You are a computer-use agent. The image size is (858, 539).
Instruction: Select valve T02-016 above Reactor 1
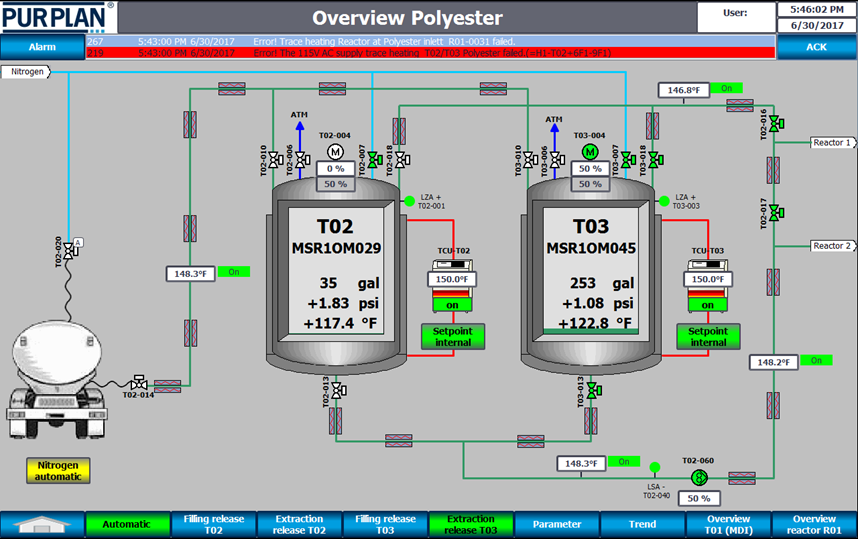pyautogui.click(x=775, y=124)
